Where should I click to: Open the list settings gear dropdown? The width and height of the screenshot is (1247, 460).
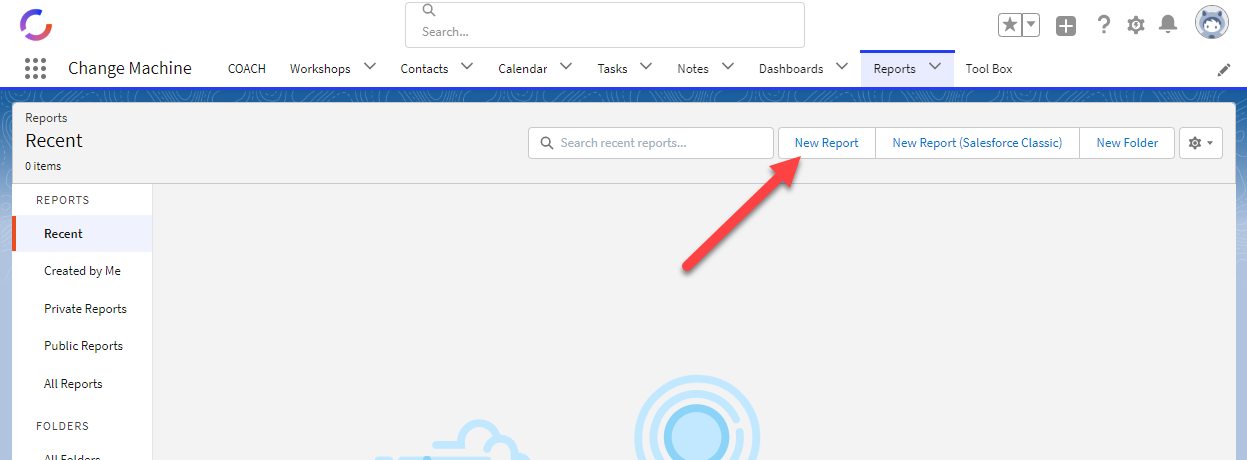(x=1201, y=143)
